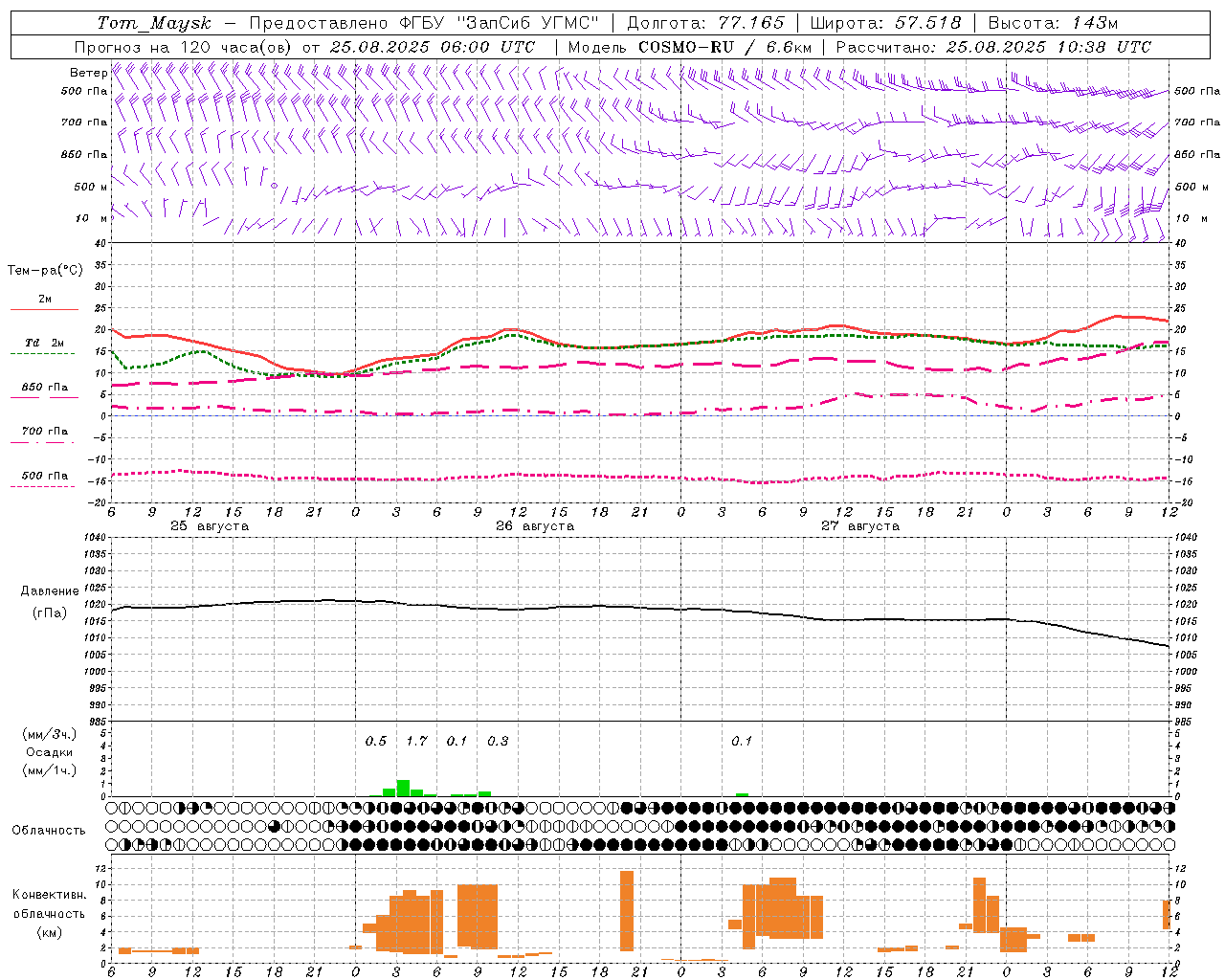Click the tallest green precipitation bar

click(x=403, y=788)
